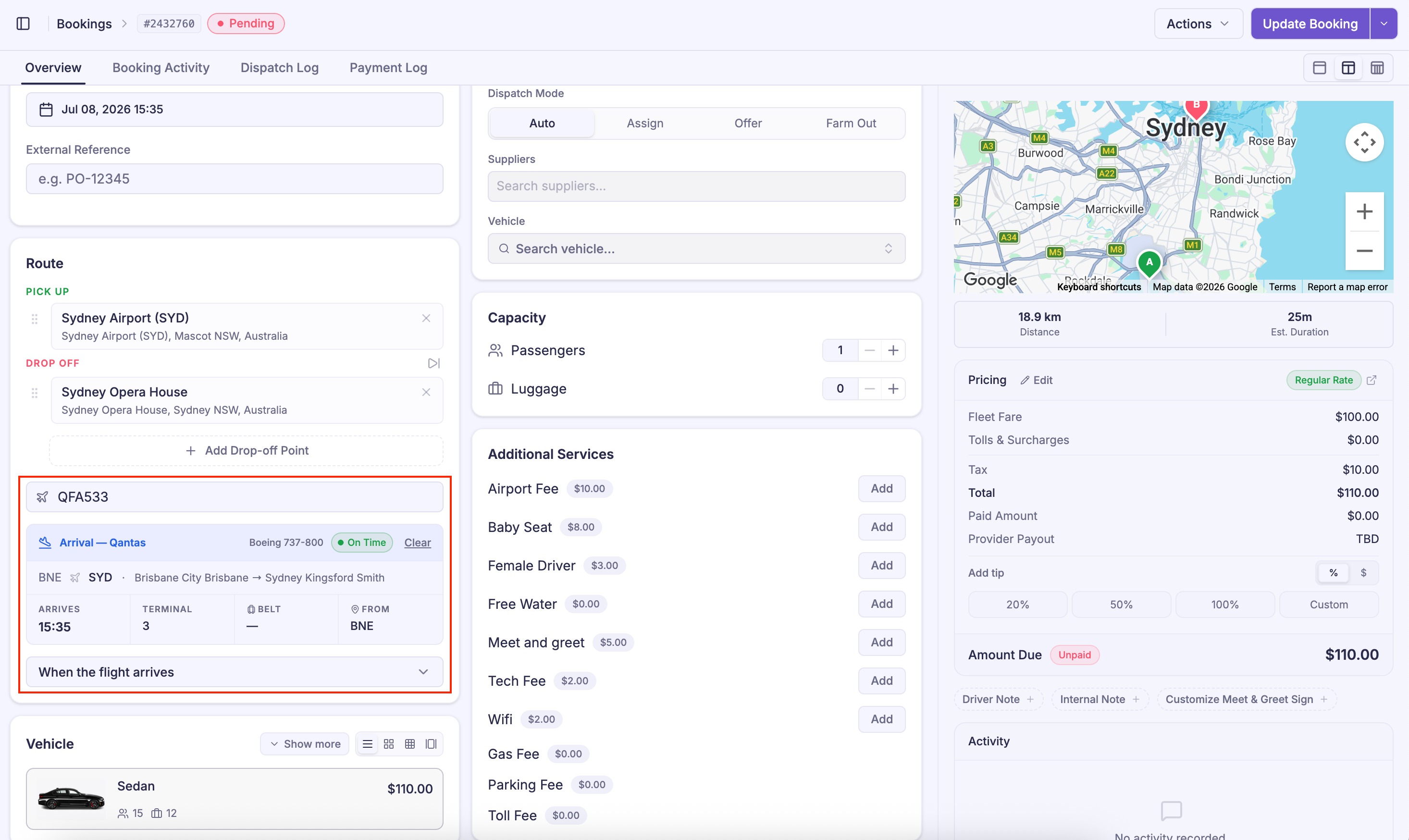This screenshot has height=840, width=1409.
Task: Choose 20% tip option
Action: [1017, 605]
